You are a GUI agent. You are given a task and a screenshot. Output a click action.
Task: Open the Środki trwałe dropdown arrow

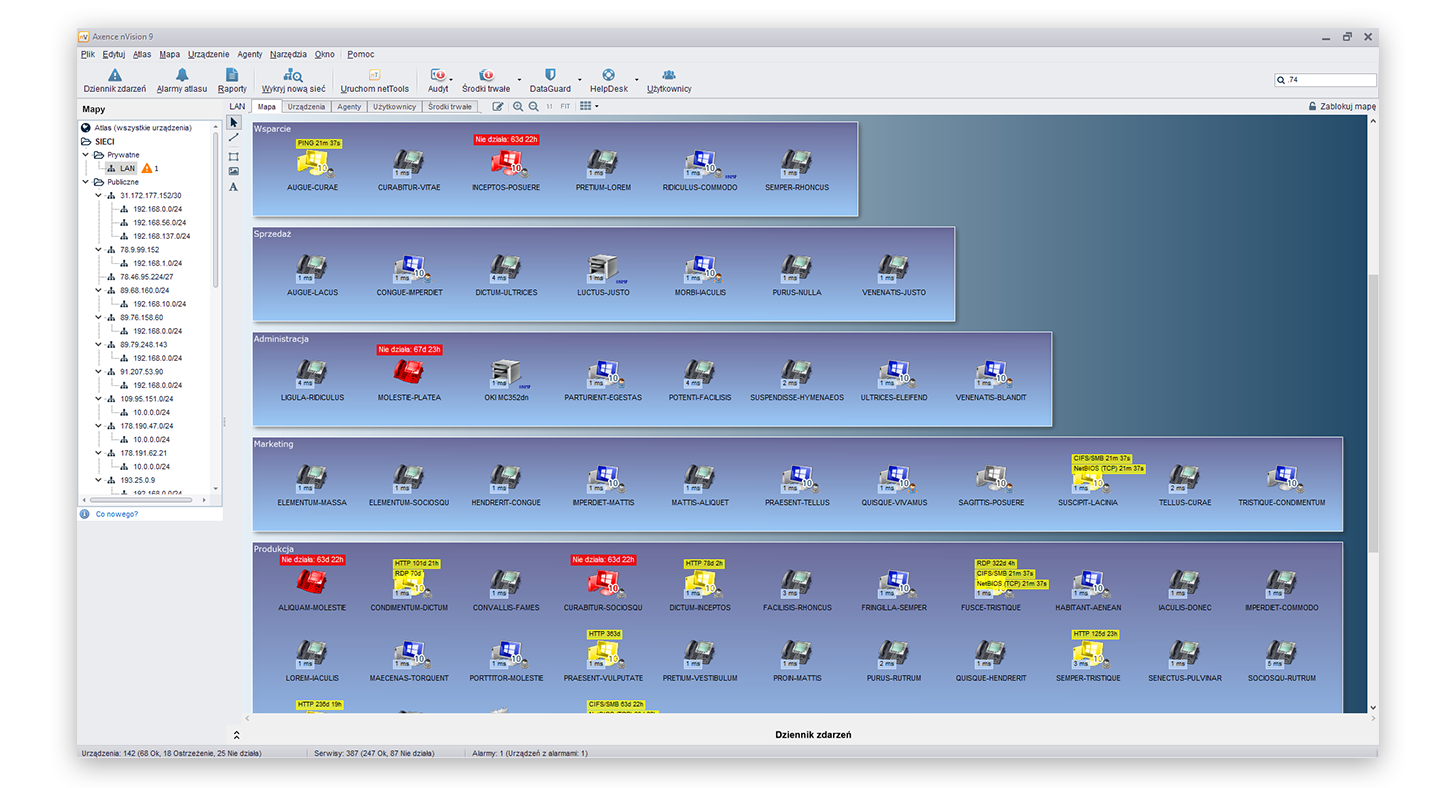[518, 79]
